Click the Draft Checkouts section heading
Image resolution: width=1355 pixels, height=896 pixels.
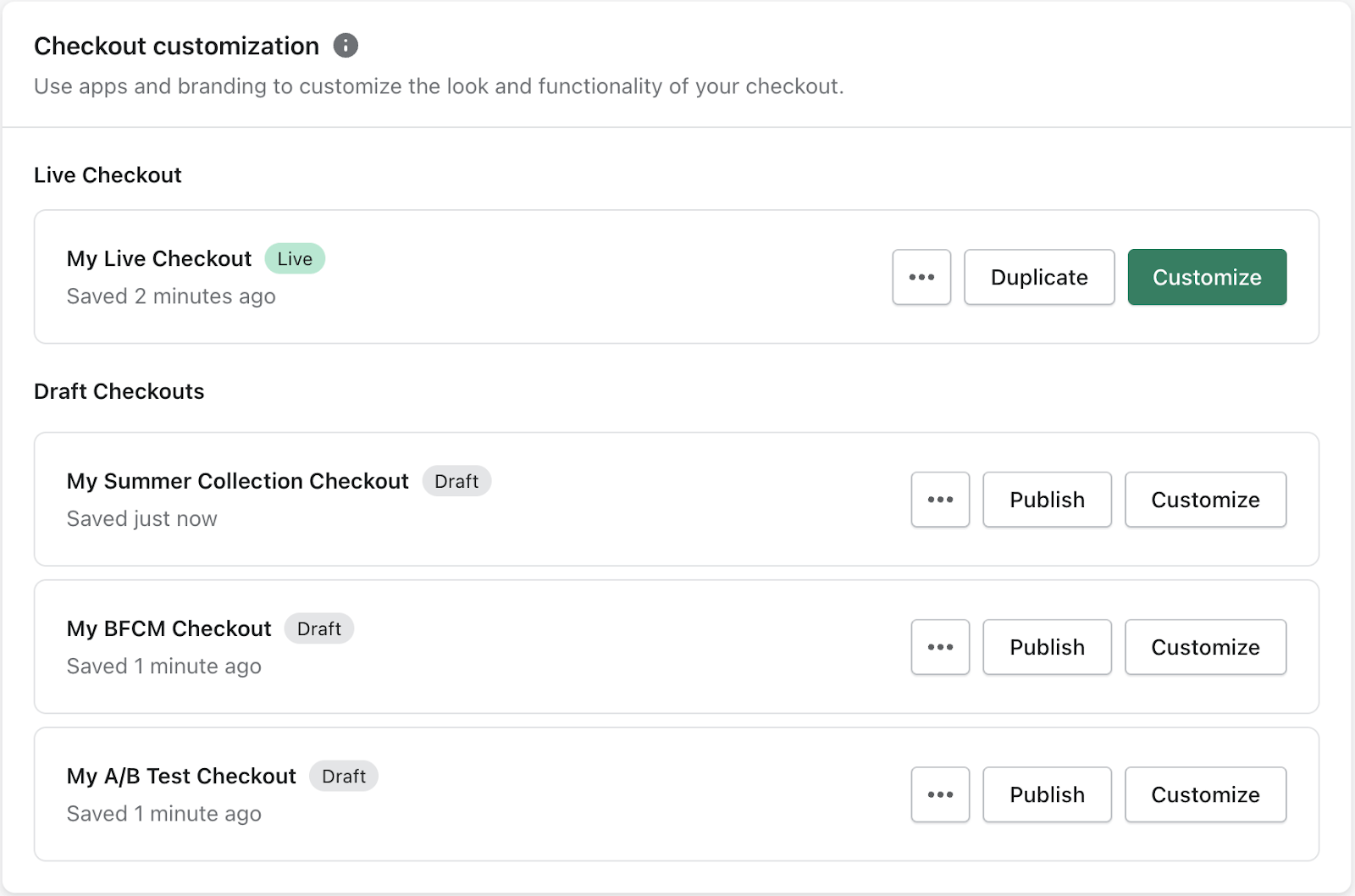coord(119,391)
